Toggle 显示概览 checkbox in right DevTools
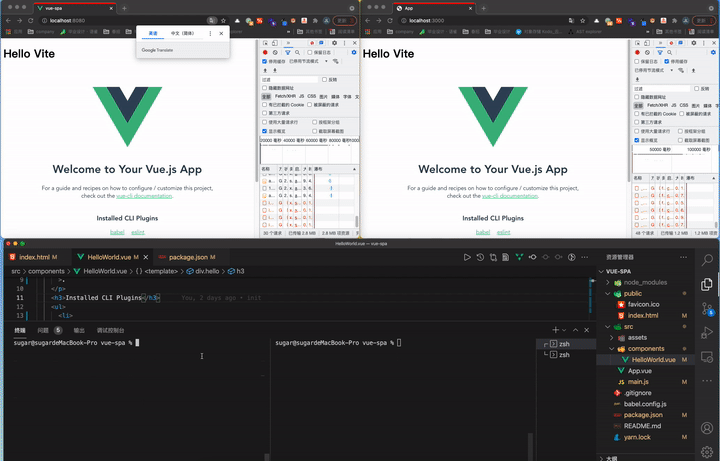 click(637, 140)
